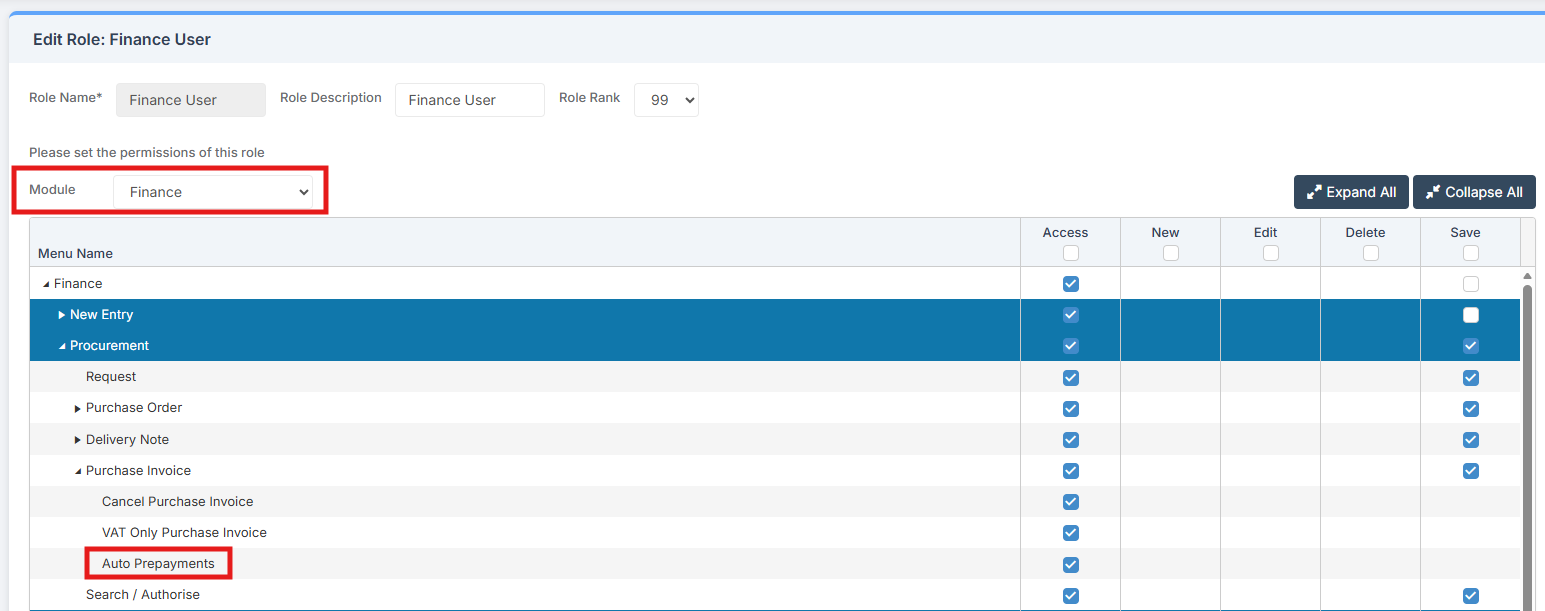Uncheck Save for the Request row
The width and height of the screenshot is (1545, 611).
click(1470, 378)
